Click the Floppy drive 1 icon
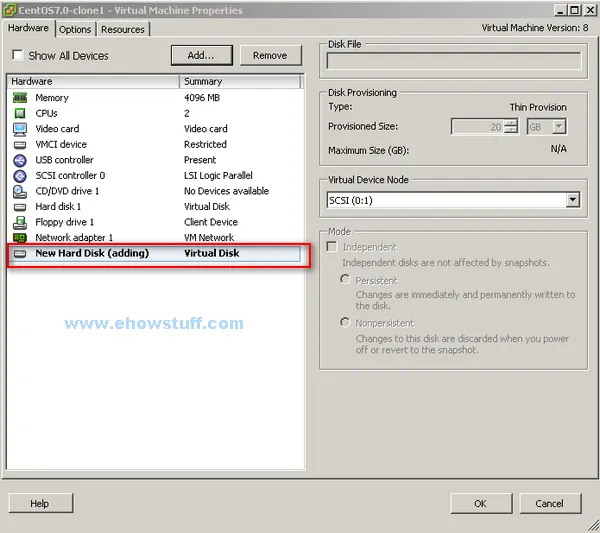Screen dimensions: 600x533 [20, 222]
